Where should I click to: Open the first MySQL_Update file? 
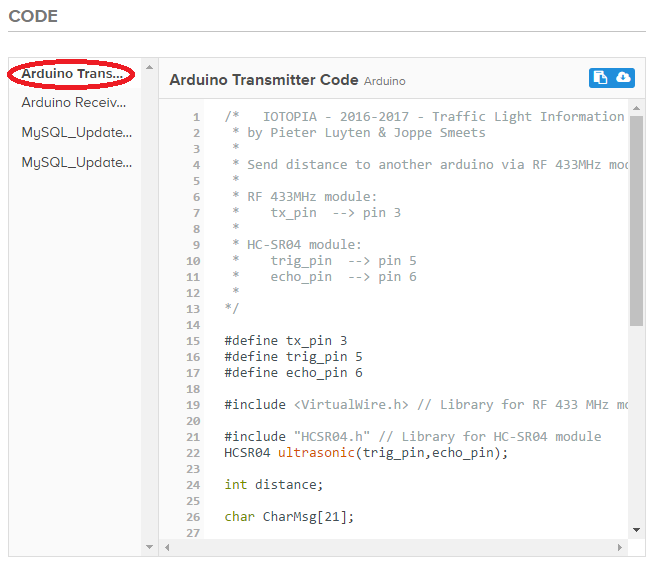point(76,132)
